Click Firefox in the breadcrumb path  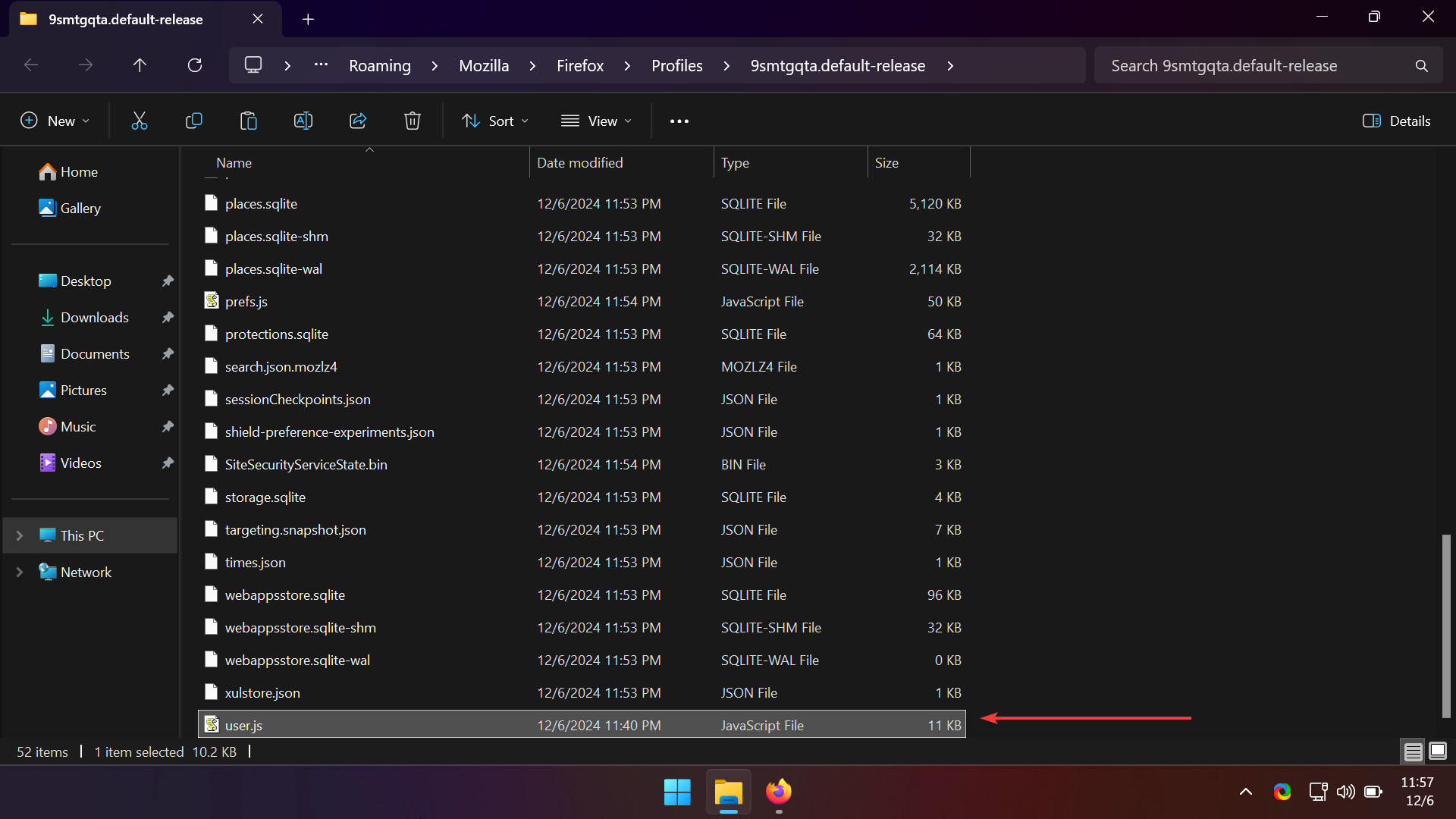tap(580, 66)
